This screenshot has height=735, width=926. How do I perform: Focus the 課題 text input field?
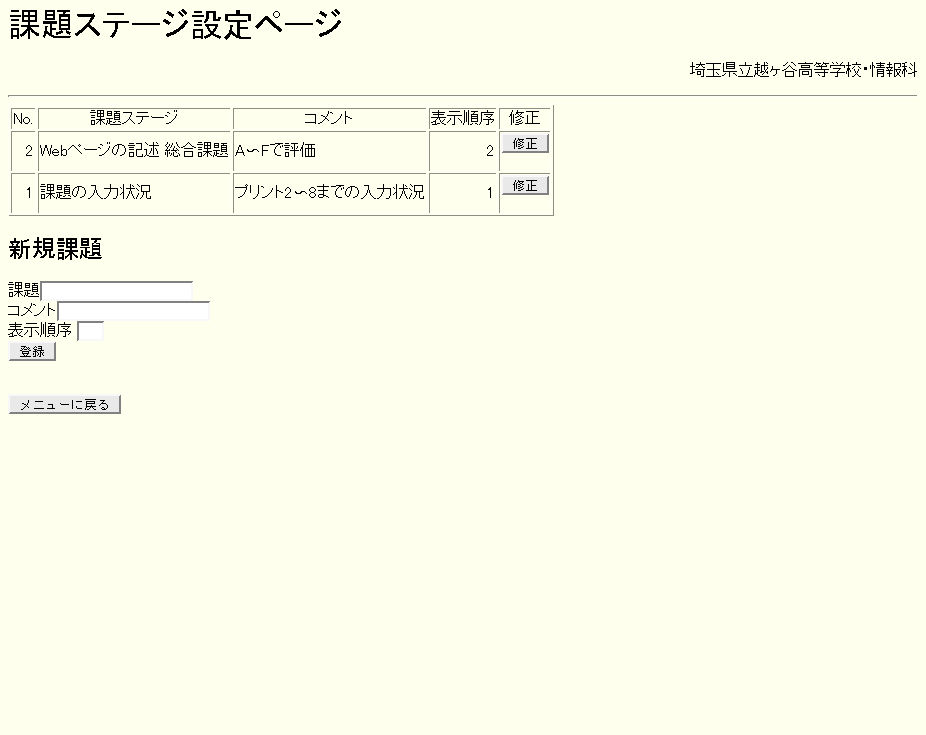click(116, 290)
